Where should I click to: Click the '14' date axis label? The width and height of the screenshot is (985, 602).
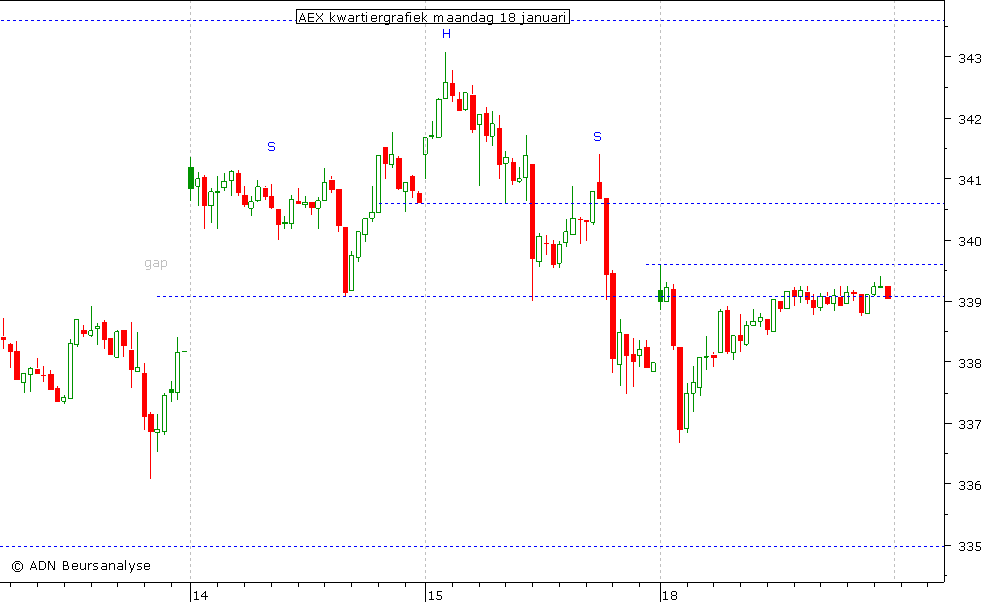click(x=200, y=595)
